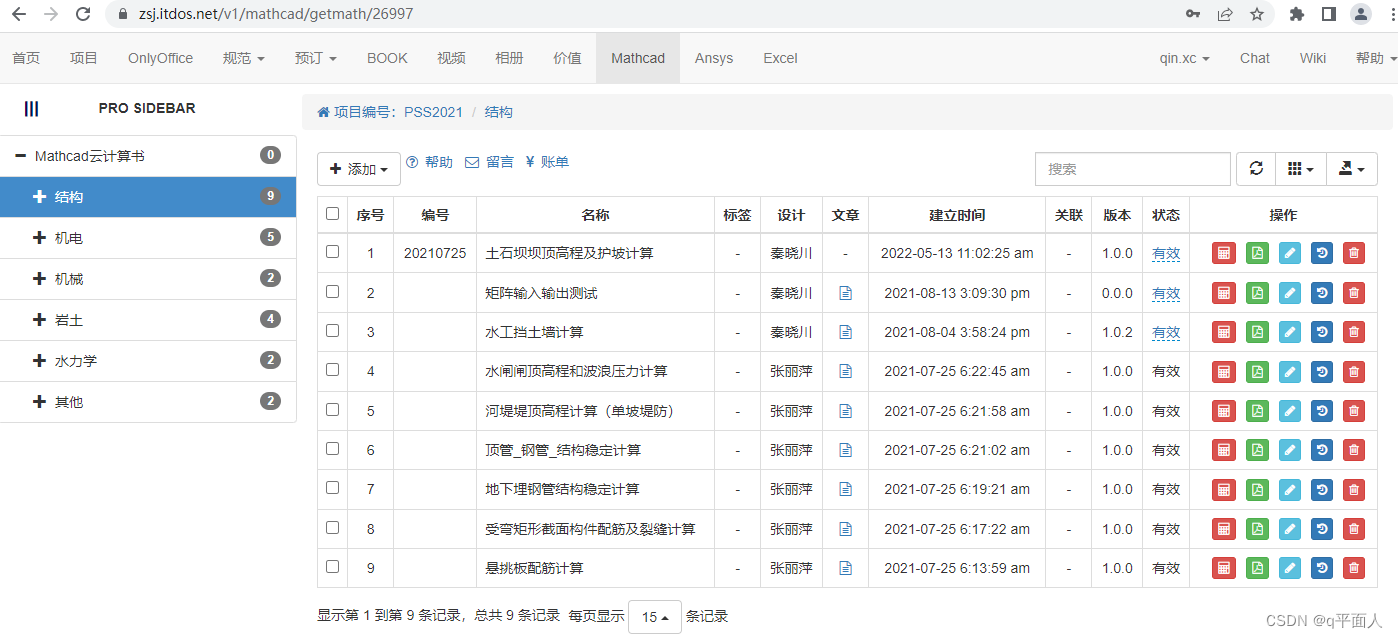
Task: Click the green PDF icon in row 3
Action: pyautogui.click(x=1257, y=332)
